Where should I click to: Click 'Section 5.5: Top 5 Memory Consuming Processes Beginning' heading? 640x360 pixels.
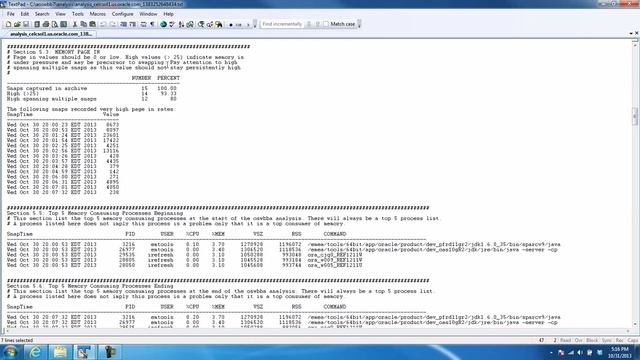tap(95, 213)
